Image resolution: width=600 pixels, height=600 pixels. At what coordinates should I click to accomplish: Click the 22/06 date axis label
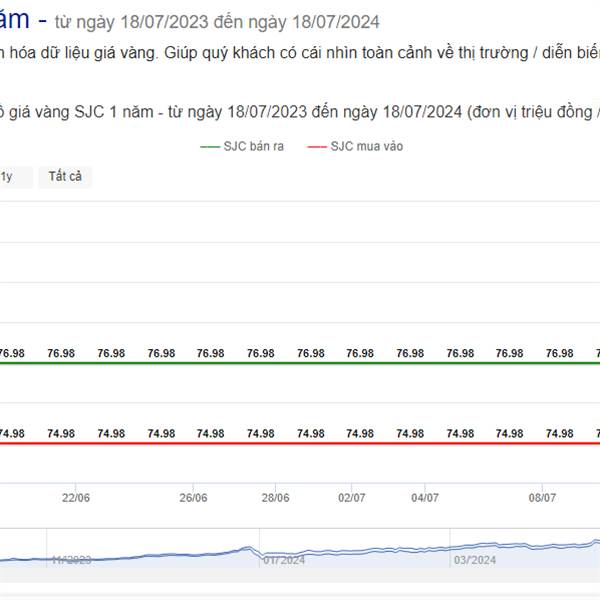tap(76, 497)
